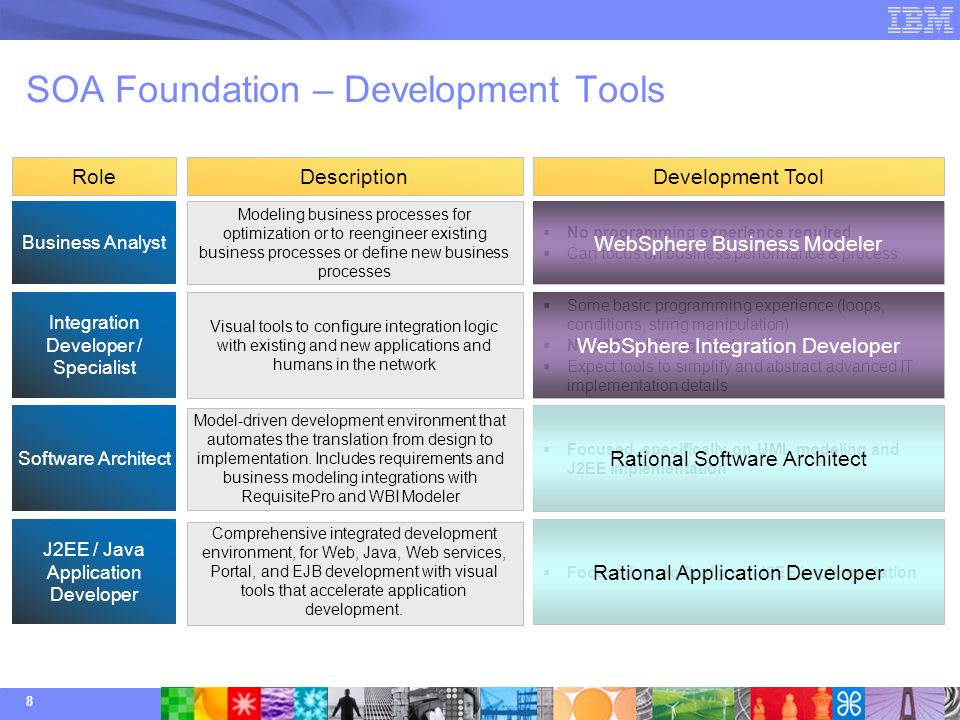Image resolution: width=960 pixels, height=720 pixels.
Task: Select the Software Architect role cell
Action: [94, 458]
